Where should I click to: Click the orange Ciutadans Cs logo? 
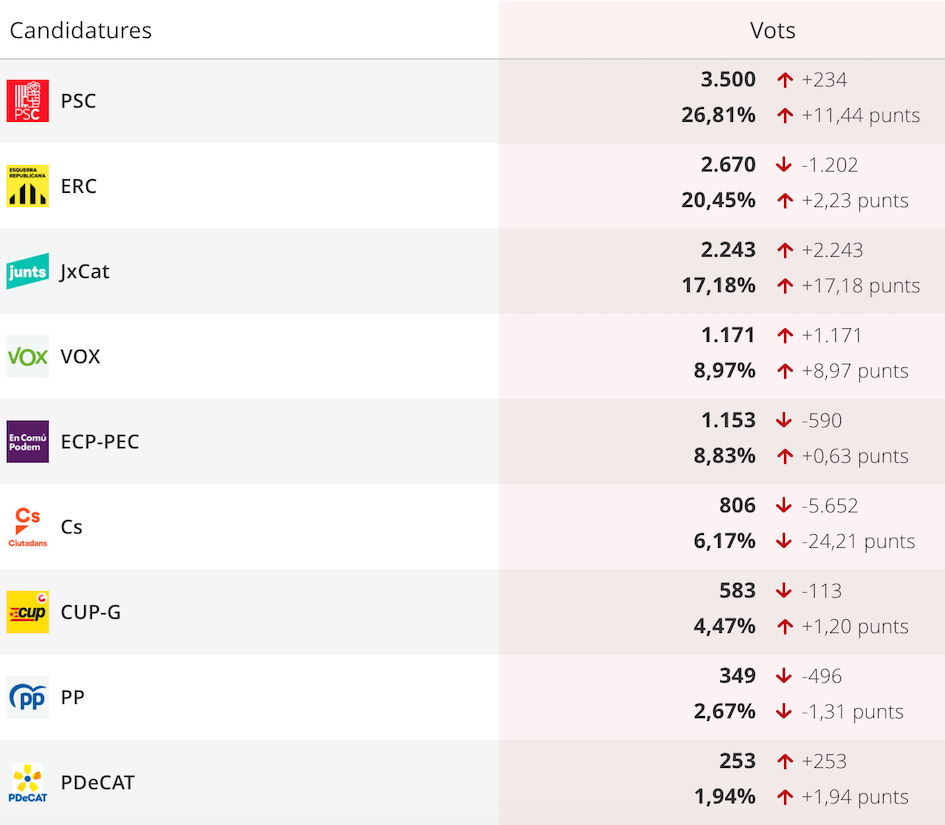(x=28, y=527)
